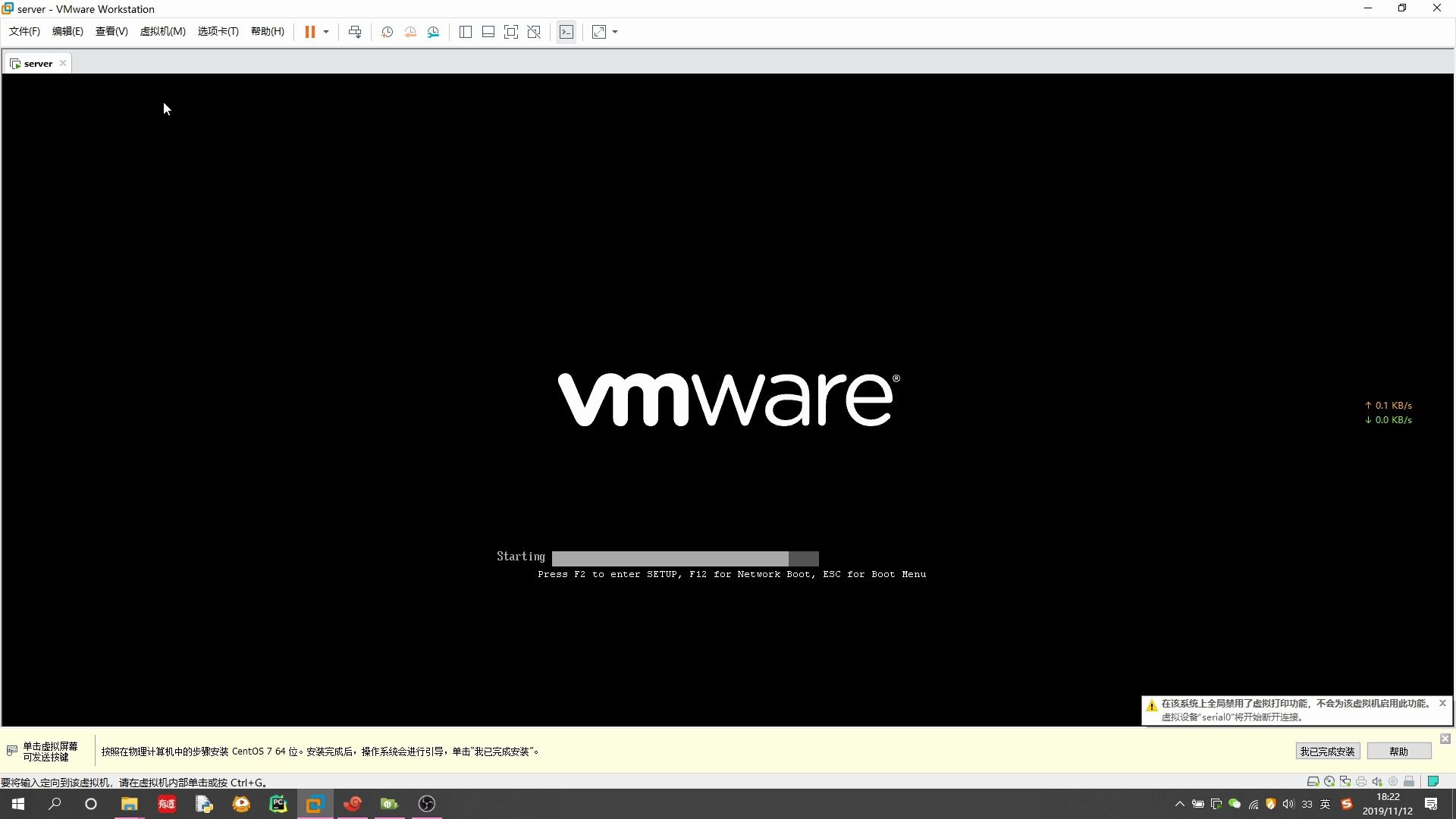Click the yellow warning triangle icon
The height and width of the screenshot is (819, 1456).
pos(1151,706)
